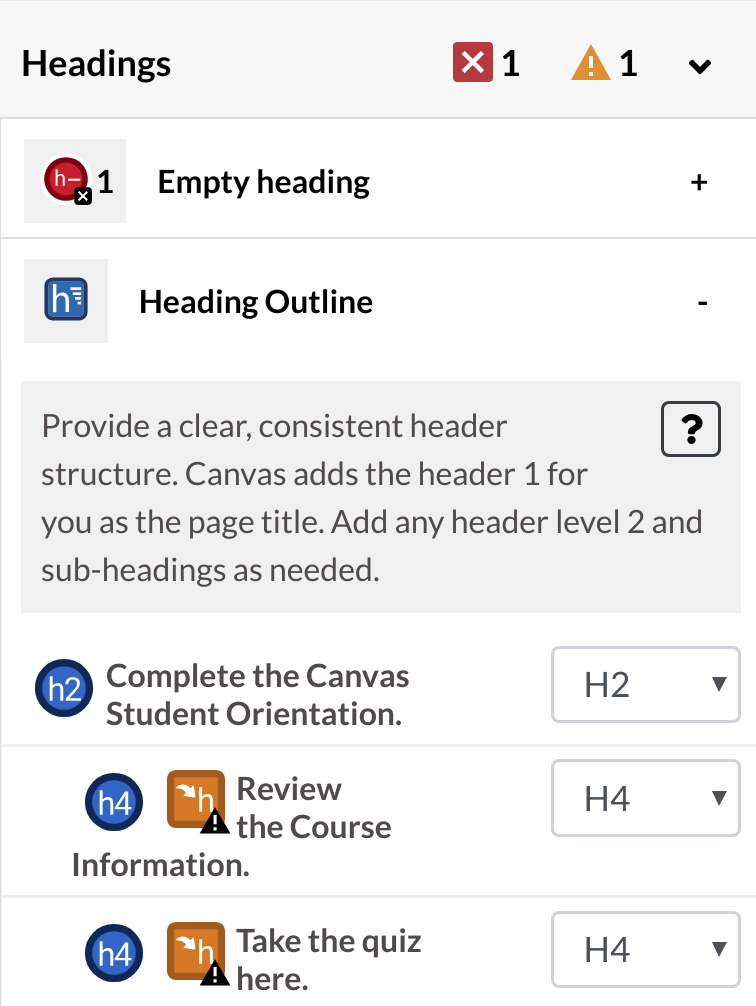Image resolution: width=756 pixels, height=1006 pixels.
Task: Click the orange warning triangle icon
Action: tap(590, 62)
